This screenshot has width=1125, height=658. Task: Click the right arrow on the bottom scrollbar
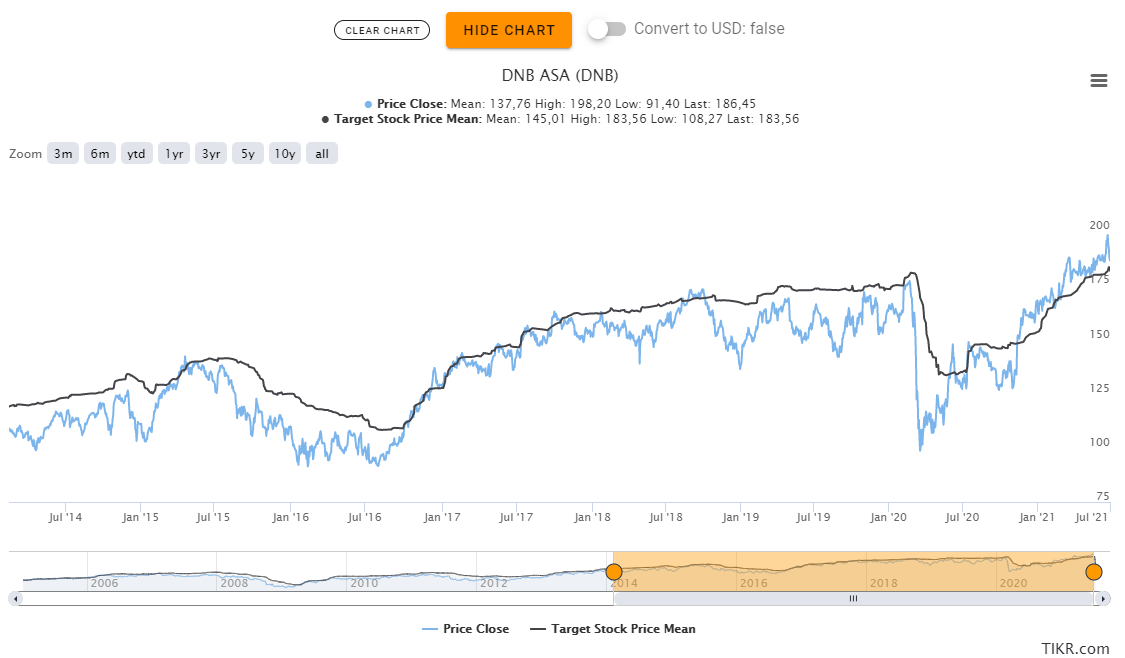point(1103,597)
